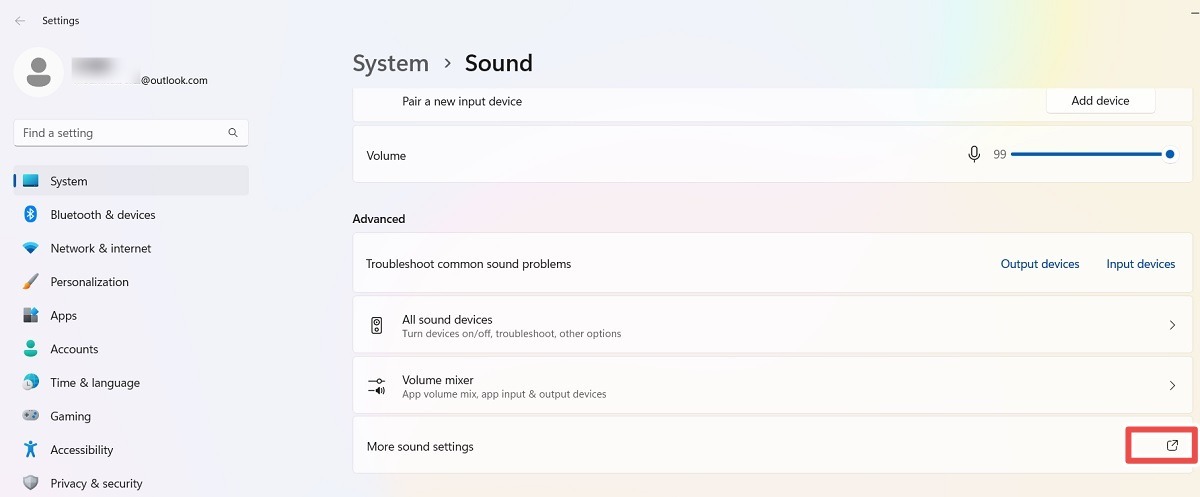The width and height of the screenshot is (1200, 497).
Task: Focus the Find a setting box
Action: (131, 132)
